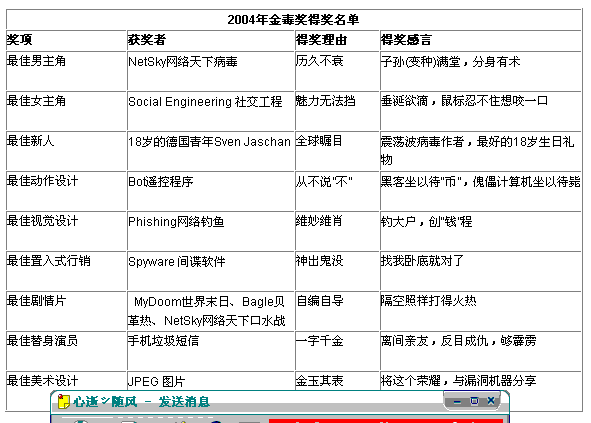Close the 心逐ジ随风 发送消息 window

tap(491, 400)
